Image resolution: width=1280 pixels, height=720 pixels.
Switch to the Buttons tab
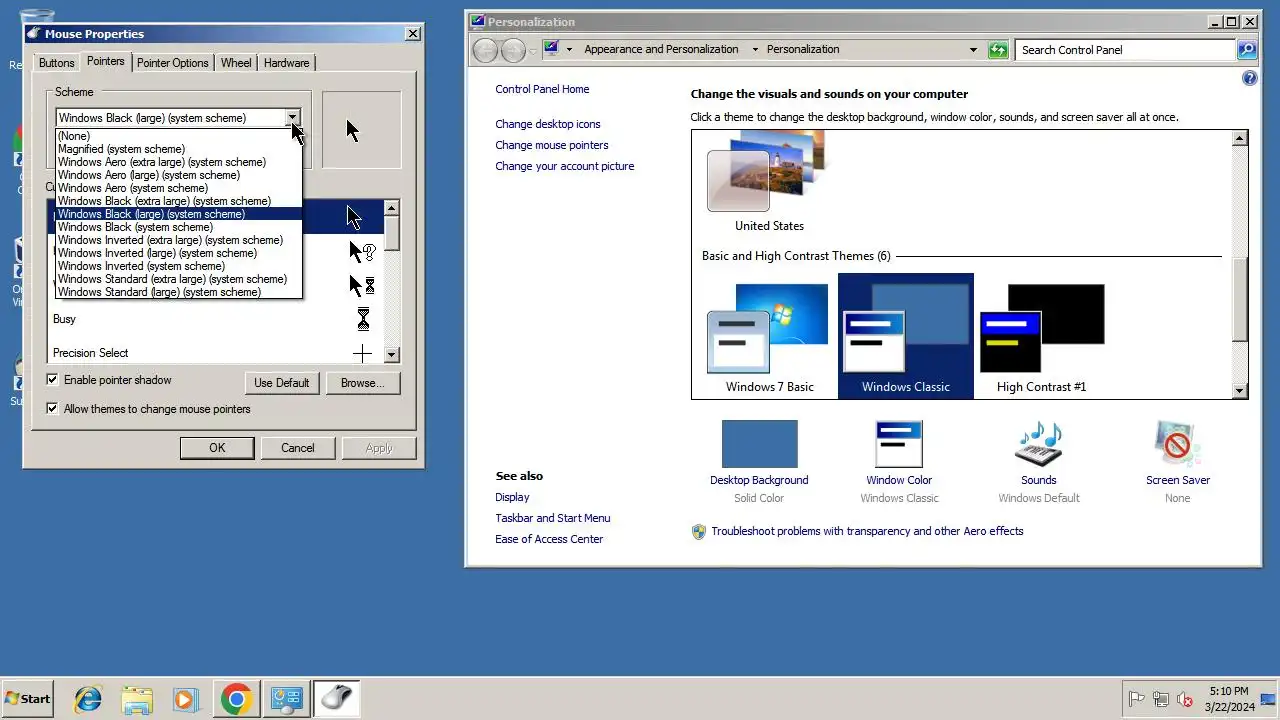pos(57,63)
